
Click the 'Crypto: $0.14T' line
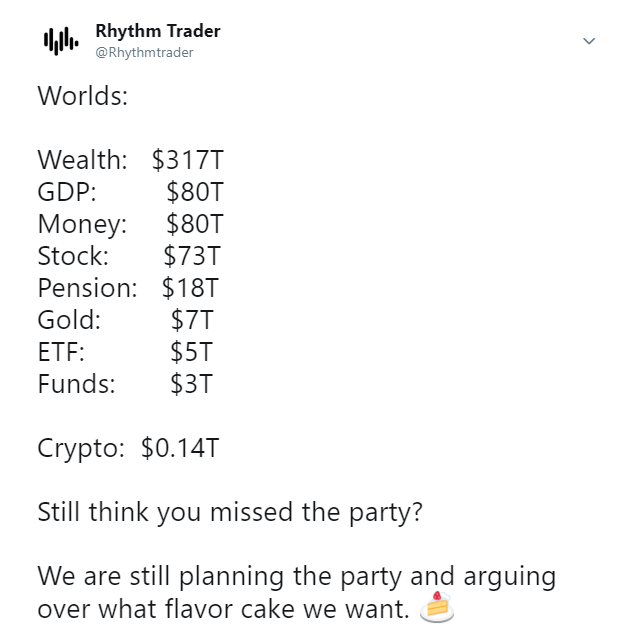point(128,448)
